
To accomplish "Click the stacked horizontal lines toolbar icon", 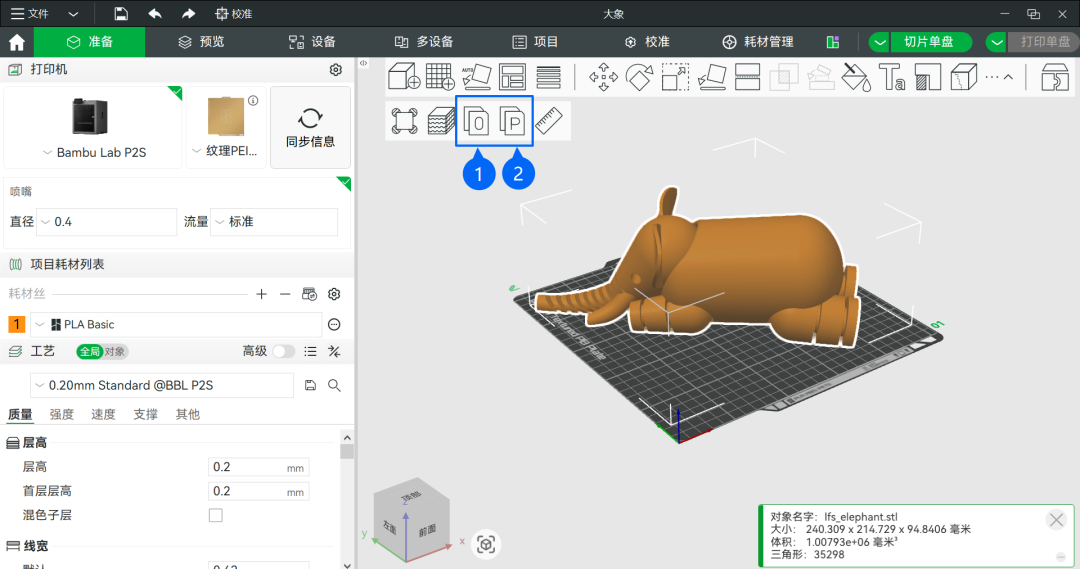I will coord(548,76).
